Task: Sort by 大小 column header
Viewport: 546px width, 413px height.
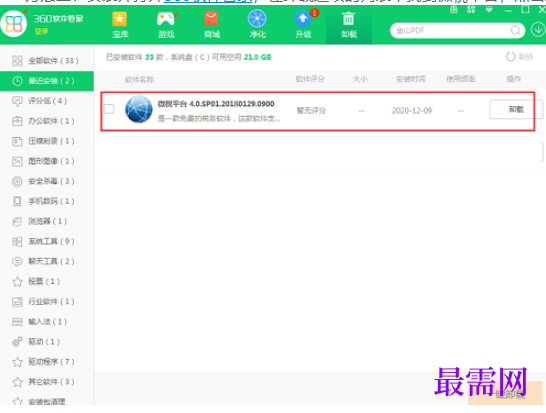Action: point(360,79)
